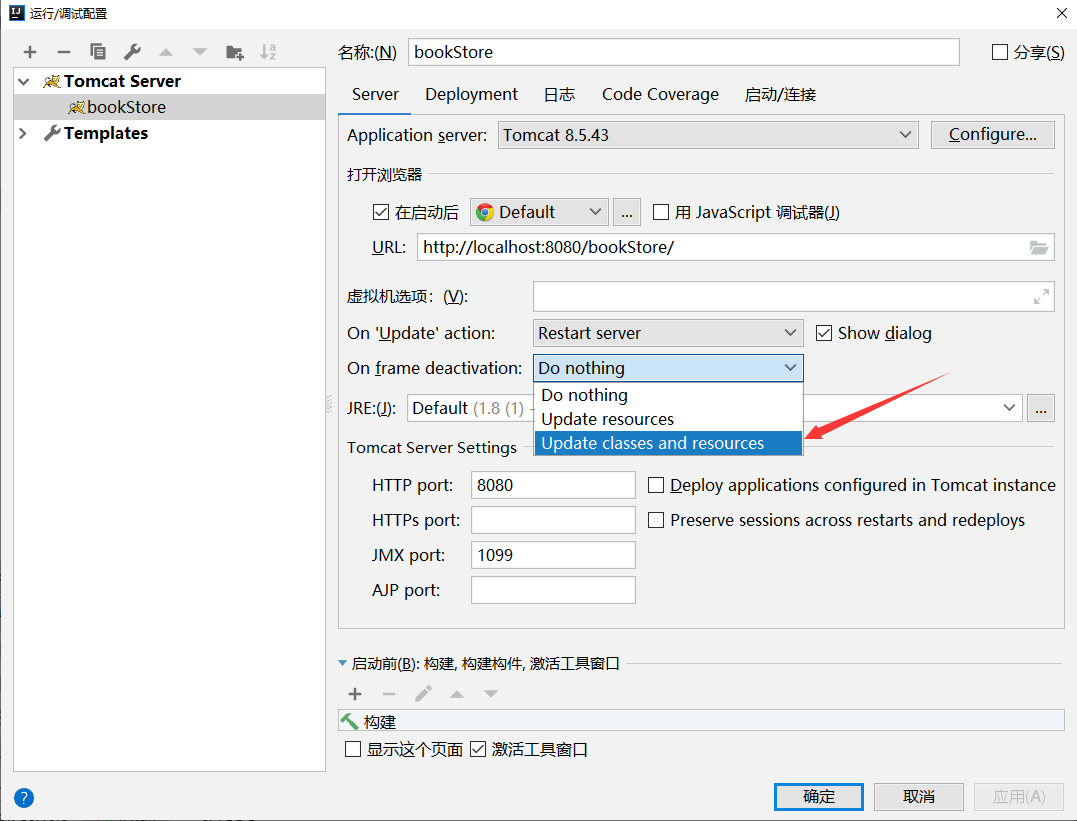Open the Default browser dropdown

coord(538,212)
